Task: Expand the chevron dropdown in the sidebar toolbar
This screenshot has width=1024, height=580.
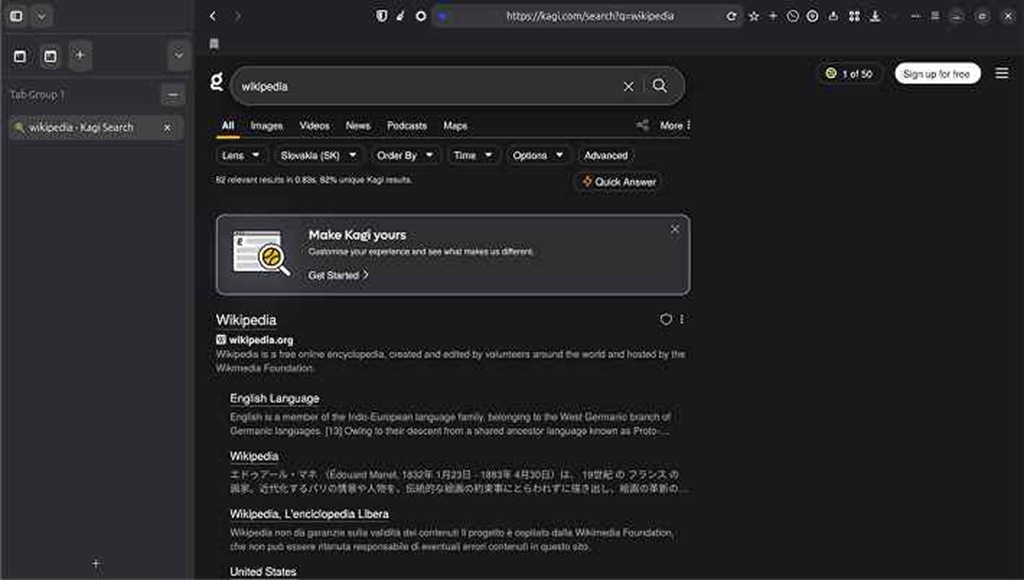Action: tap(178, 56)
